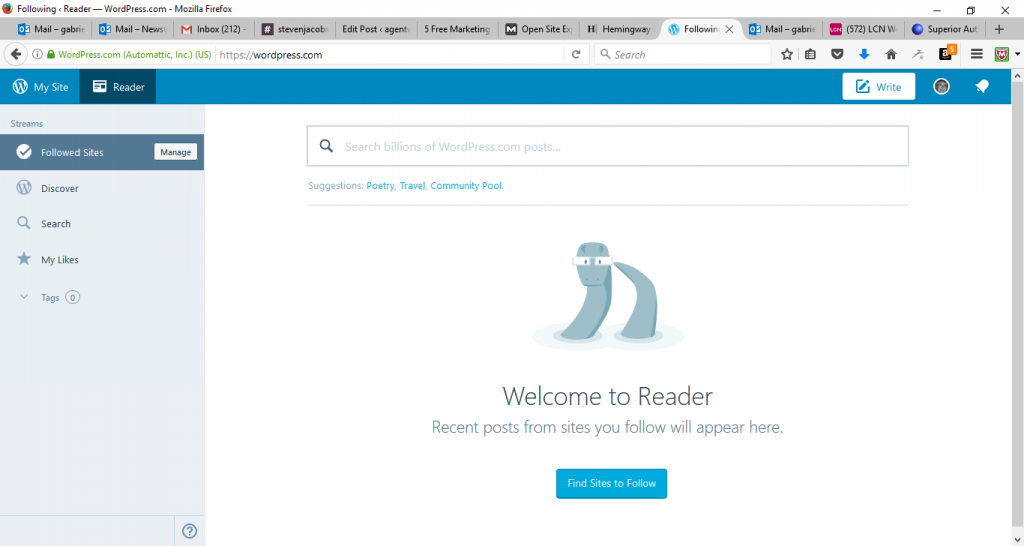Switch to first Mail – gabrie tab
Viewport: 1024px width, 546px height.
click(x=51, y=29)
